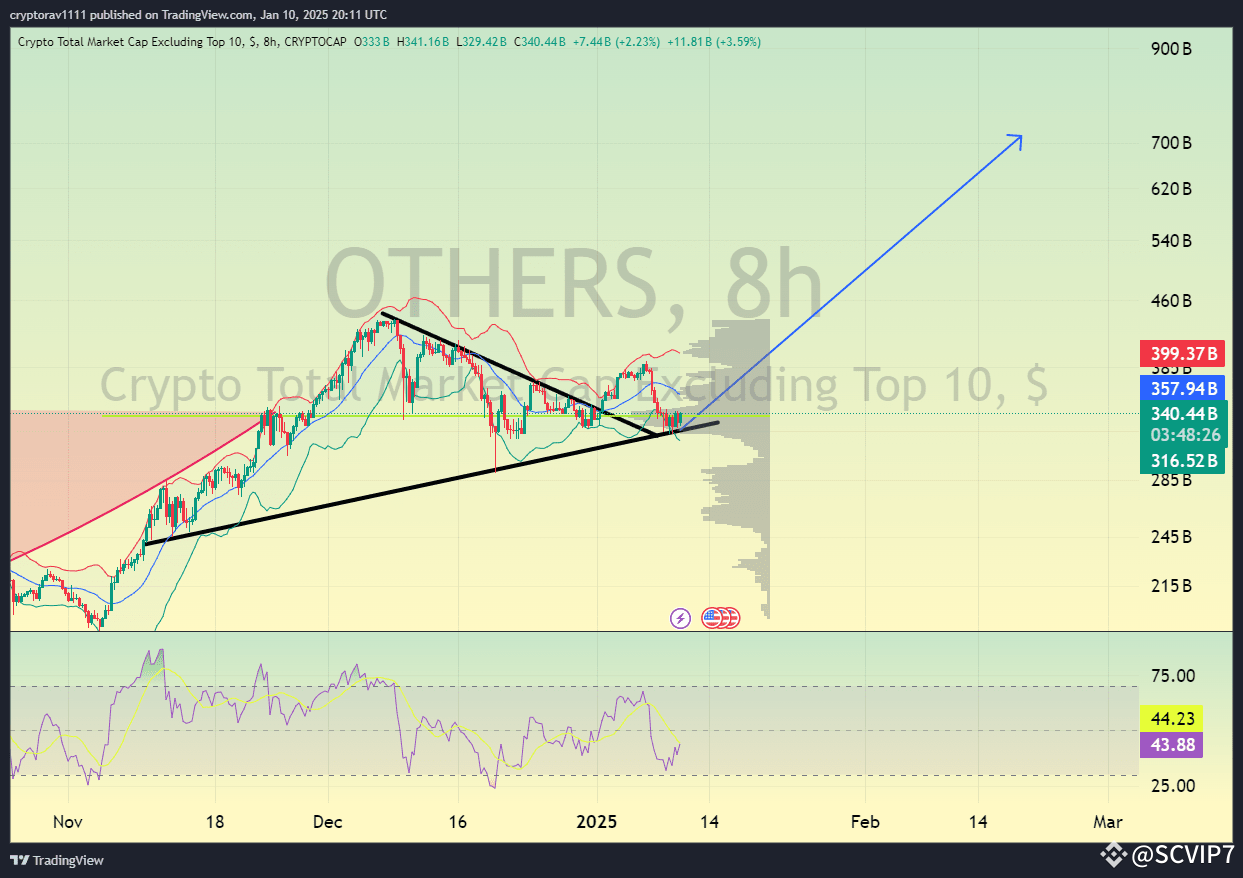Image resolution: width=1243 pixels, height=878 pixels.
Task: Click the TradingView logo at bottom left
Action: (x=57, y=860)
